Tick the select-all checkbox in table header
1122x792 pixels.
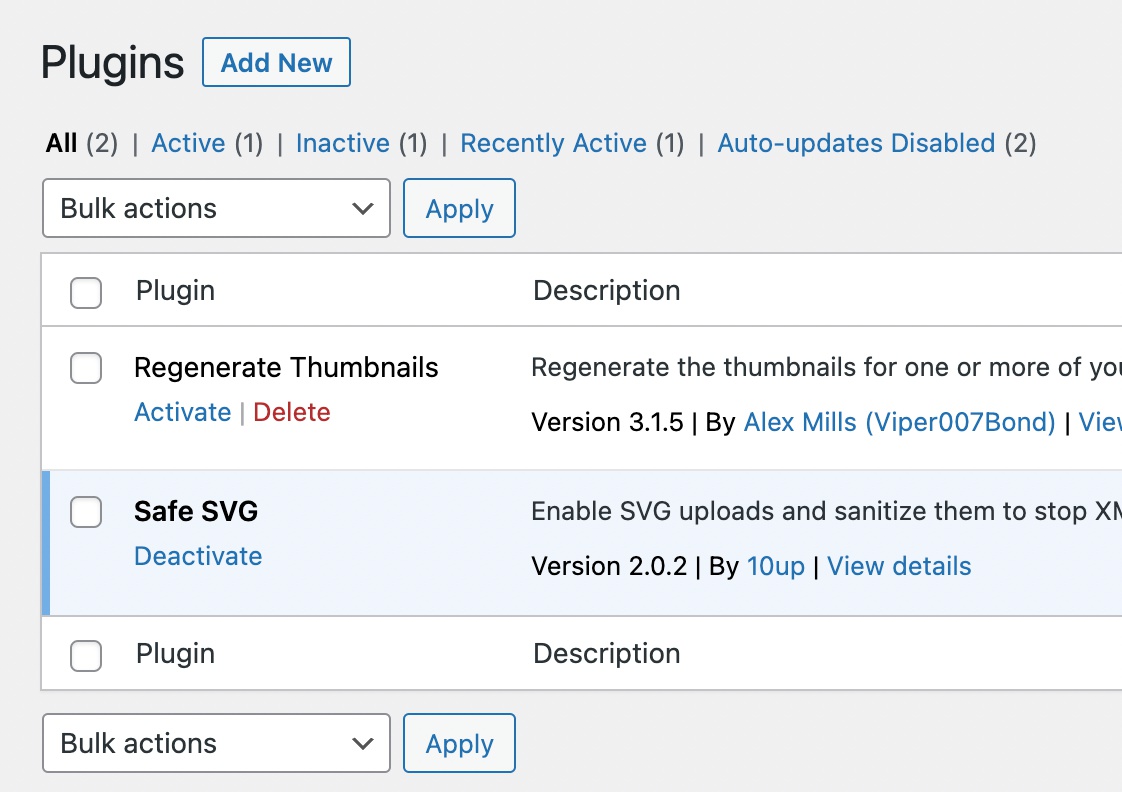(x=86, y=292)
